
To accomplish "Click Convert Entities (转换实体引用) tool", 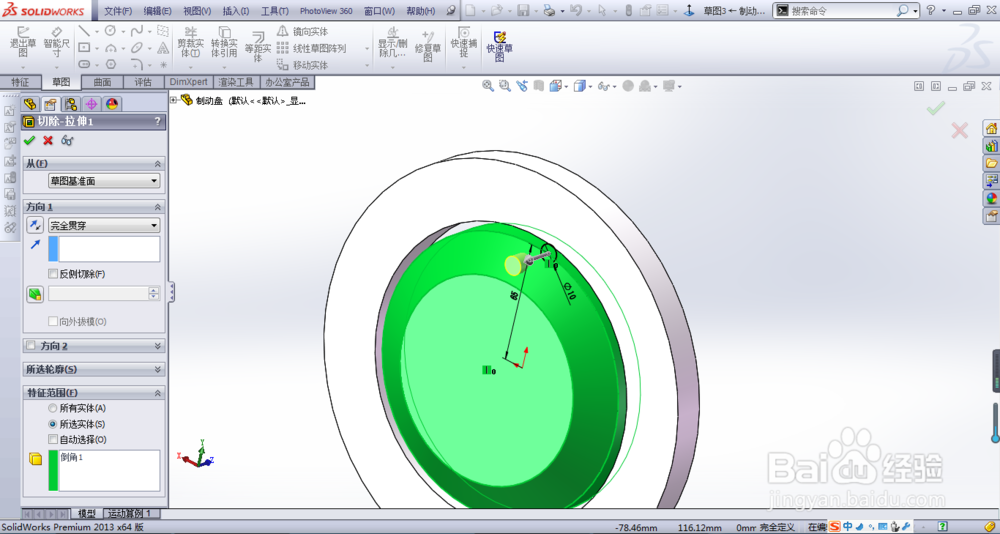I will click(x=224, y=43).
